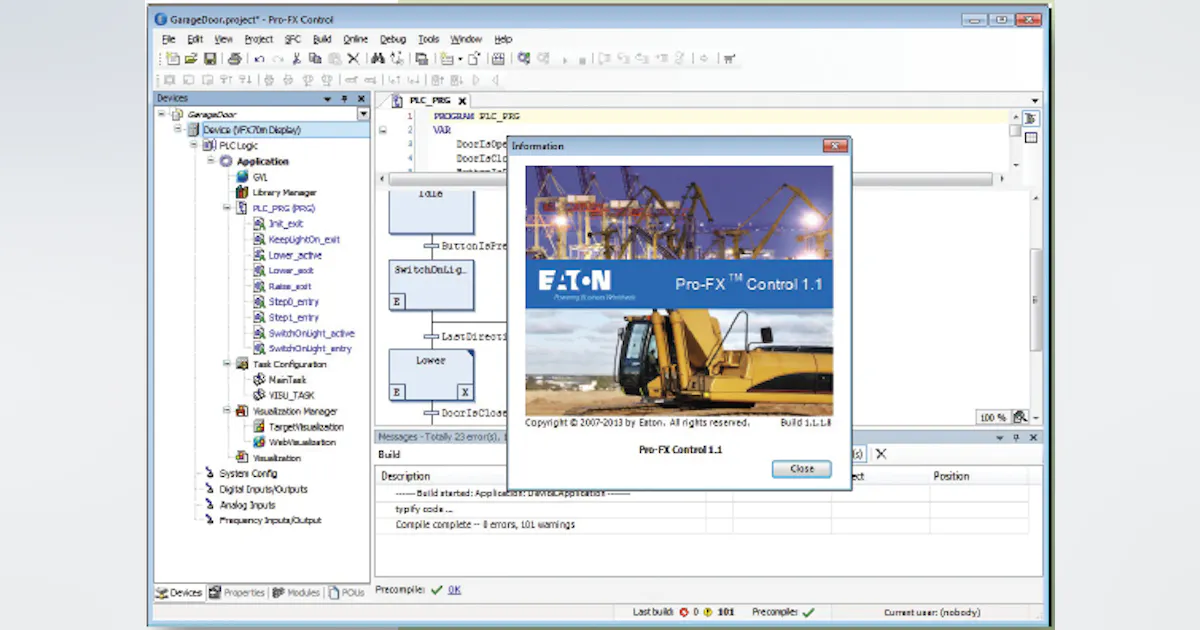Open a project using the Open file icon
The image size is (1200, 630).
(192, 58)
